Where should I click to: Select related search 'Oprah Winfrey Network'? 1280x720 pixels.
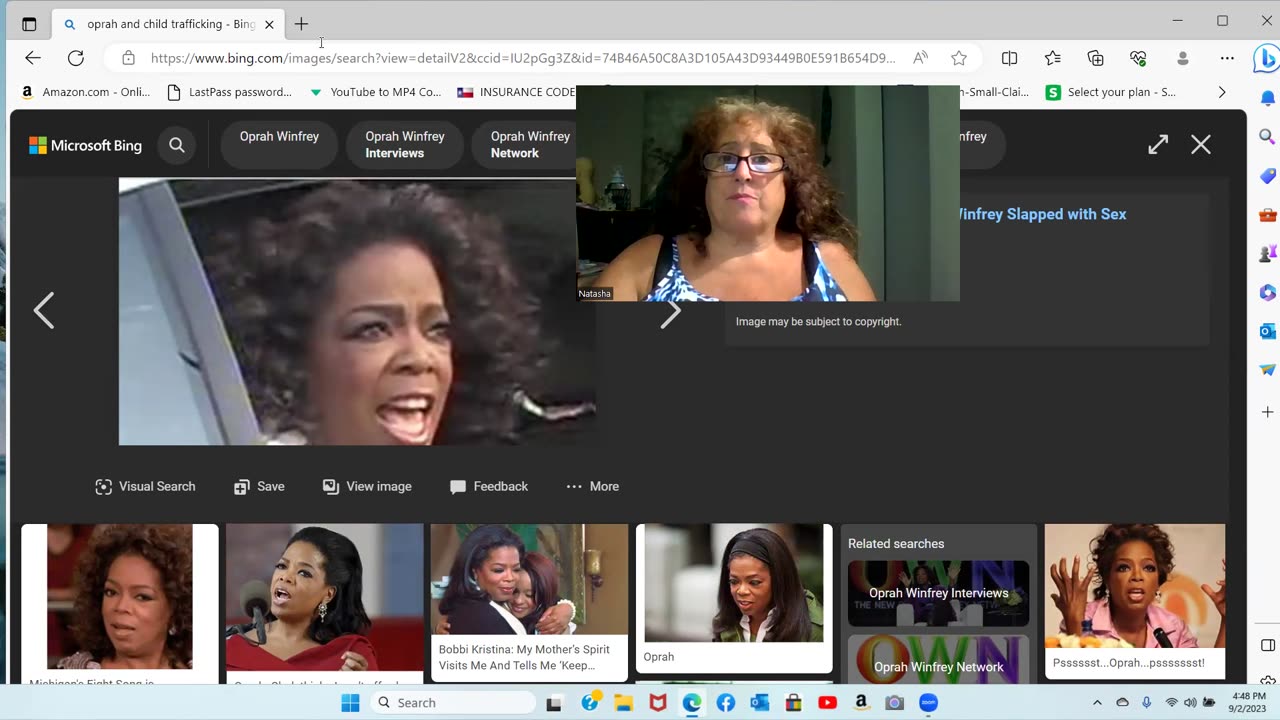(x=938, y=660)
